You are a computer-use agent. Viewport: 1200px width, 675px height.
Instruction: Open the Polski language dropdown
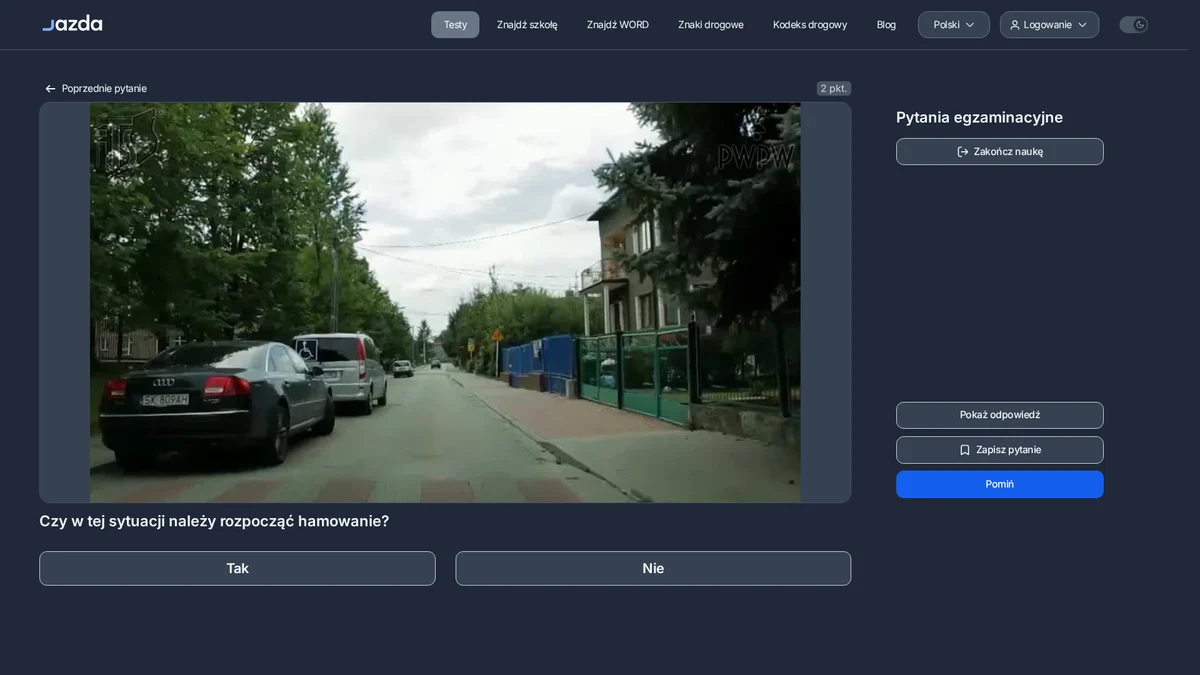click(954, 25)
